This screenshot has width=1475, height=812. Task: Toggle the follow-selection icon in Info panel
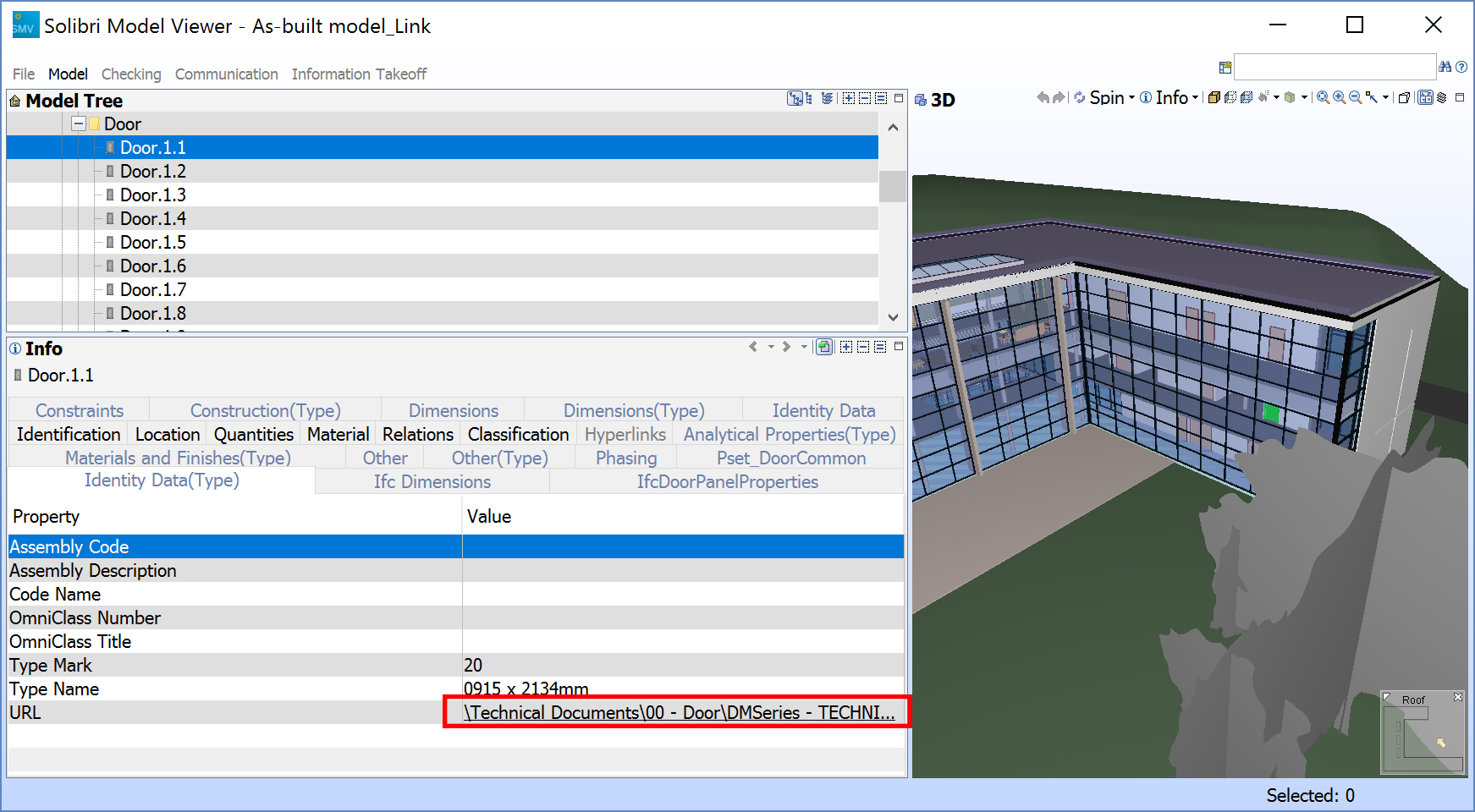click(x=824, y=347)
